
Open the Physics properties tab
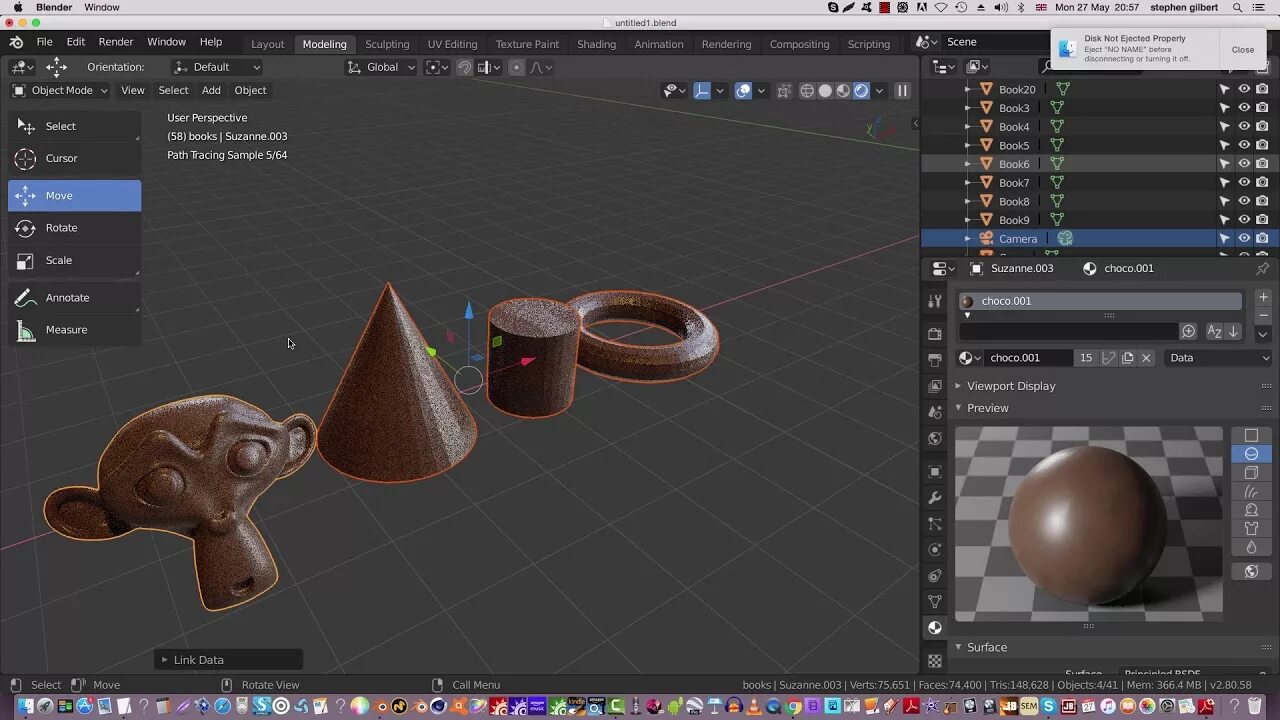pyautogui.click(x=935, y=549)
